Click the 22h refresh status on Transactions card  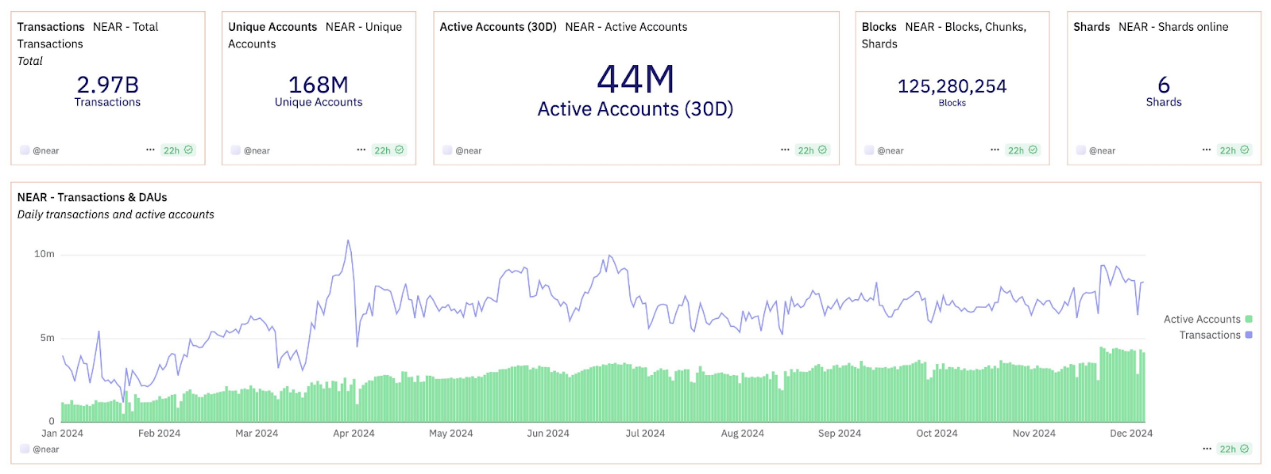[x=178, y=150]
